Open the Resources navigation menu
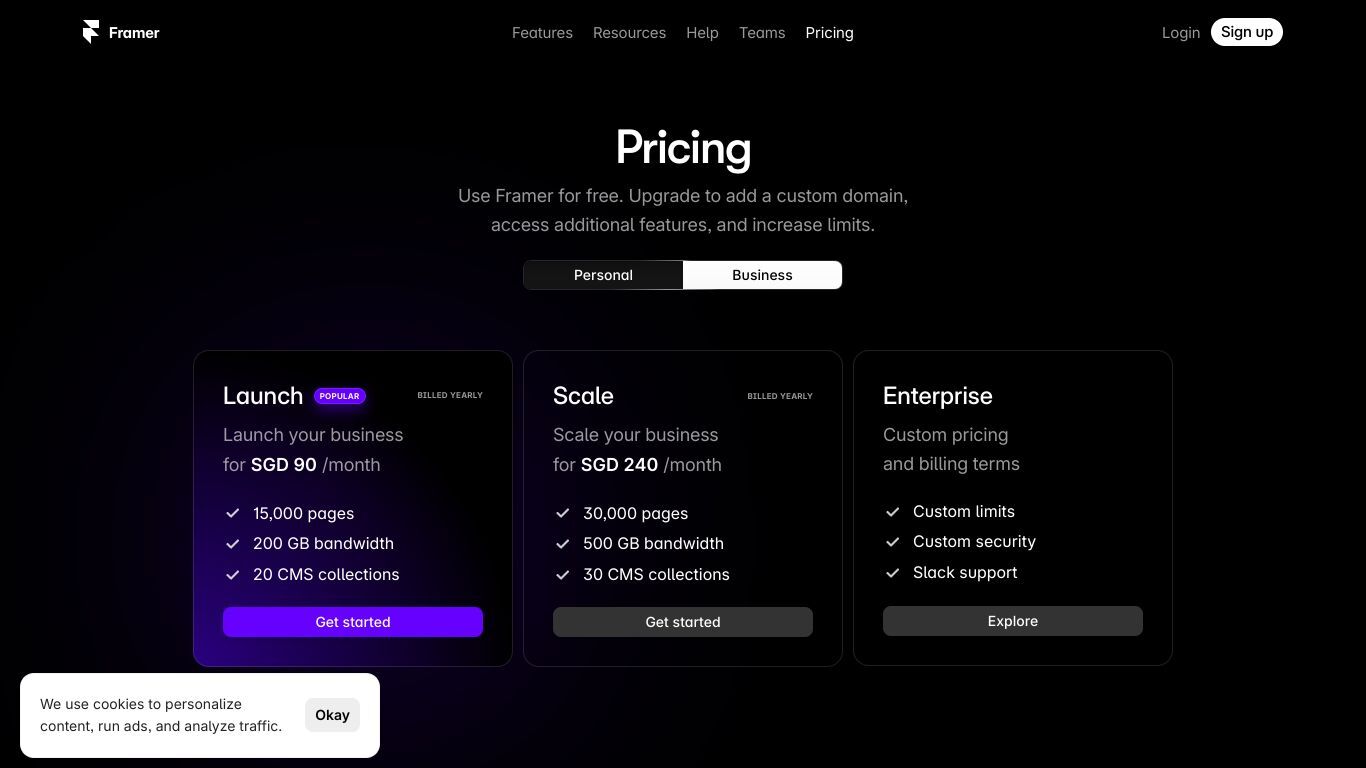Viewport: 1366px width, 768px height. [x=629, y=33]
